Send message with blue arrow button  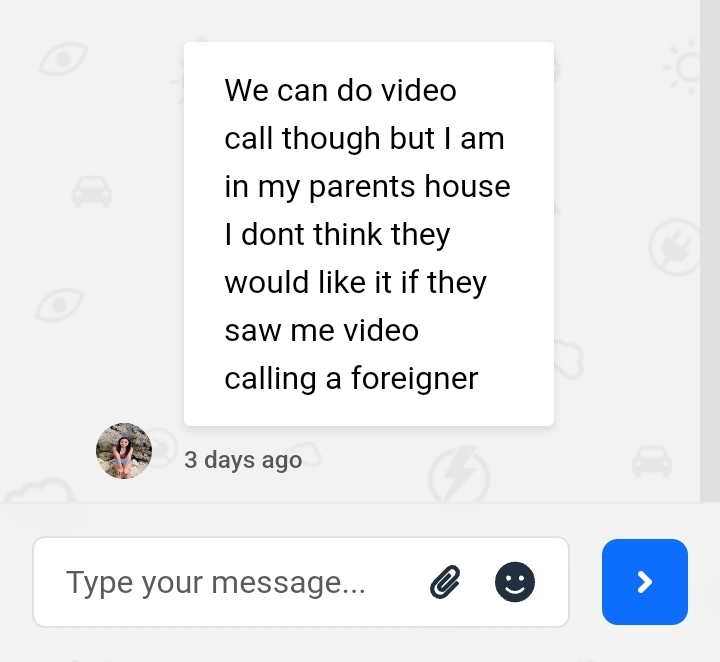click(645, 582)
